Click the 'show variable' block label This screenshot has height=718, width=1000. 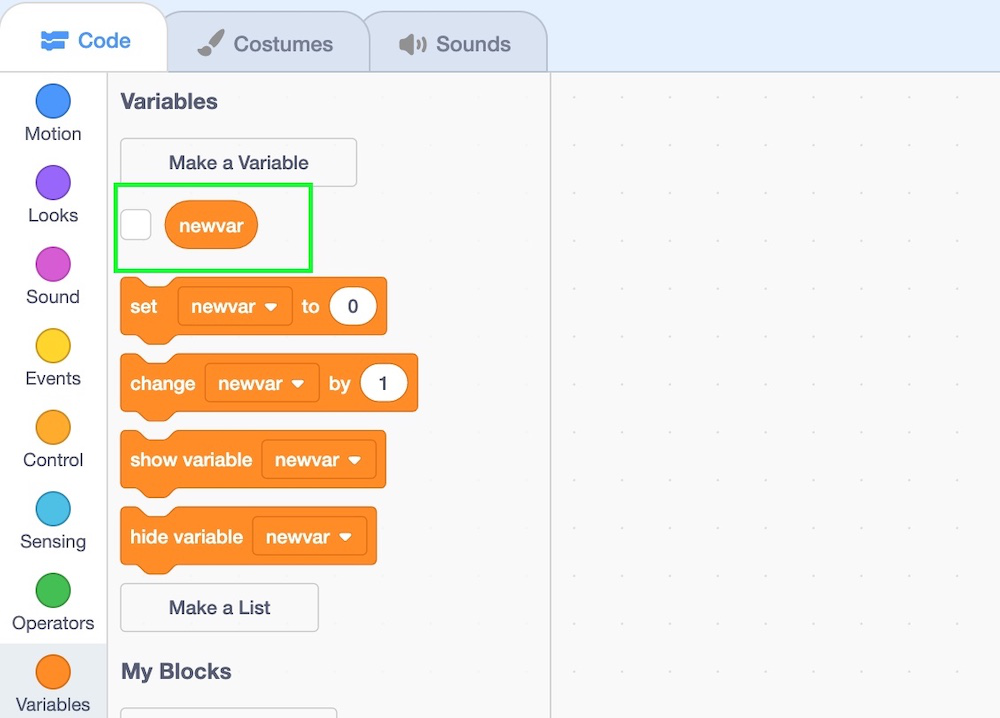point(191,460)
